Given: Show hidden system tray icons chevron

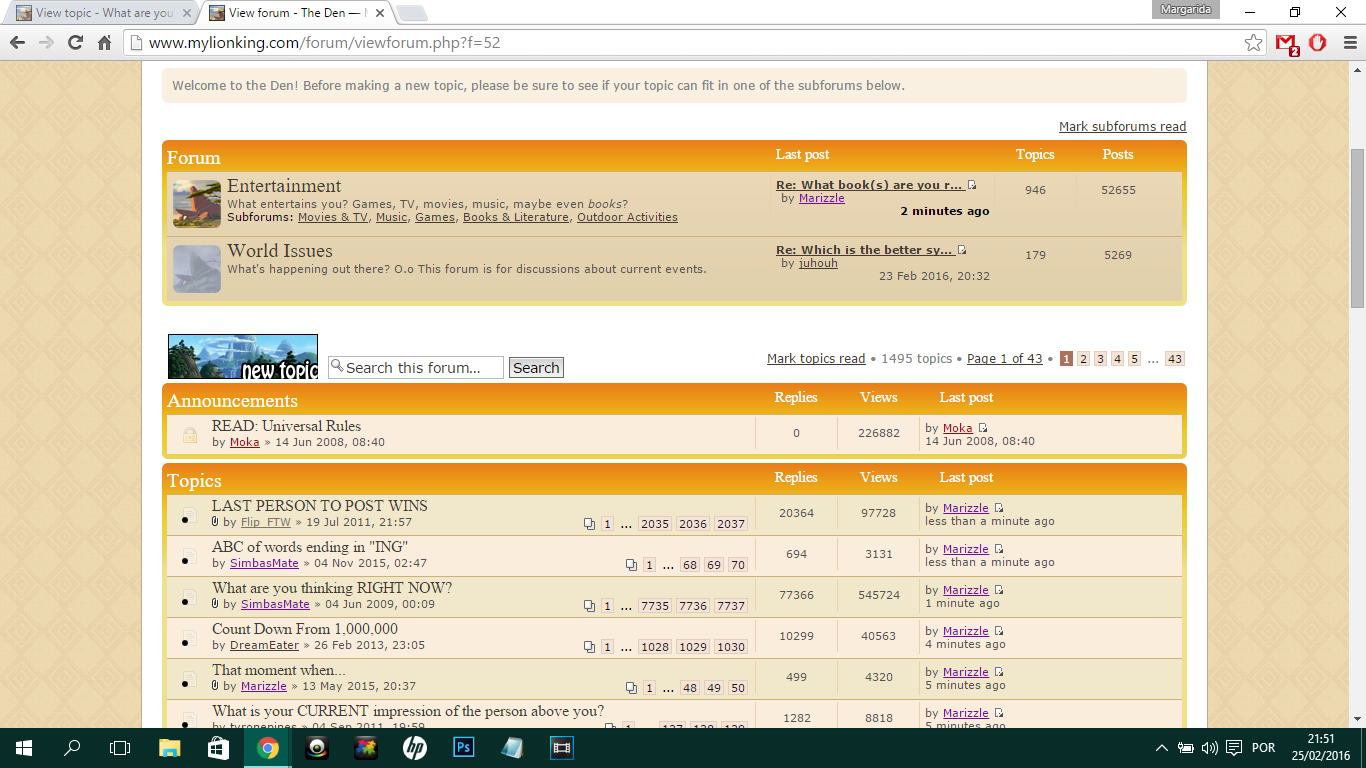Looking at the screenshot, I should tap(1161, 748).
